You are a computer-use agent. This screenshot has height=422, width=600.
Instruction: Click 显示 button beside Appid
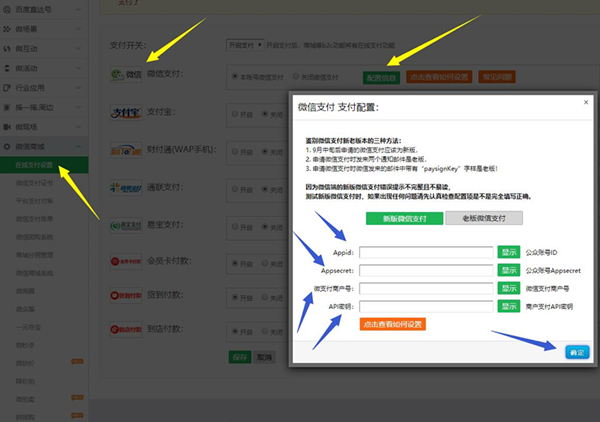[x=509, y=252]
